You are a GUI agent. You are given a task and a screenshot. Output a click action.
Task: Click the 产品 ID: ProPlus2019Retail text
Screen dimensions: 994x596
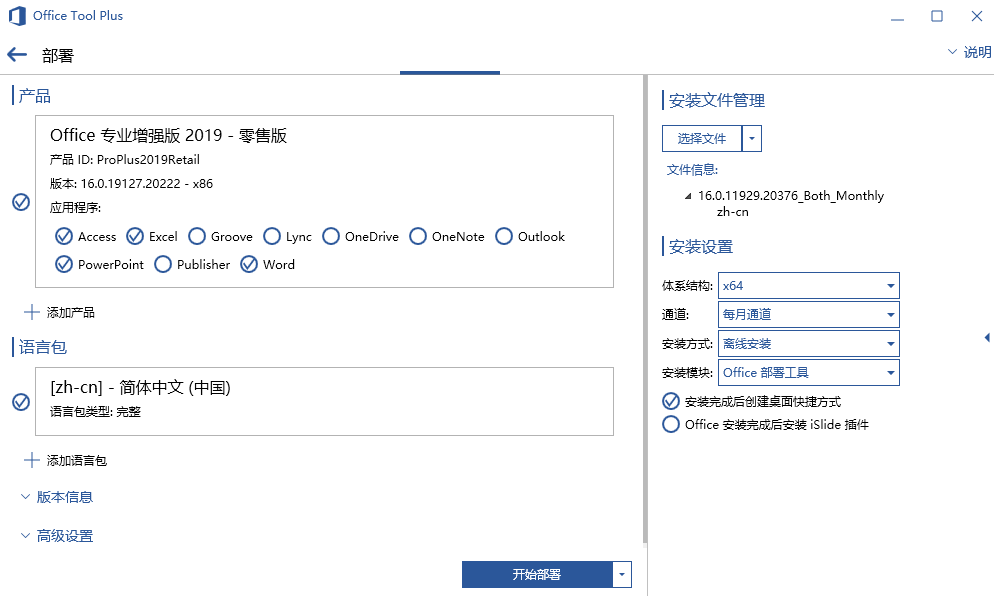tap(125, 160)
